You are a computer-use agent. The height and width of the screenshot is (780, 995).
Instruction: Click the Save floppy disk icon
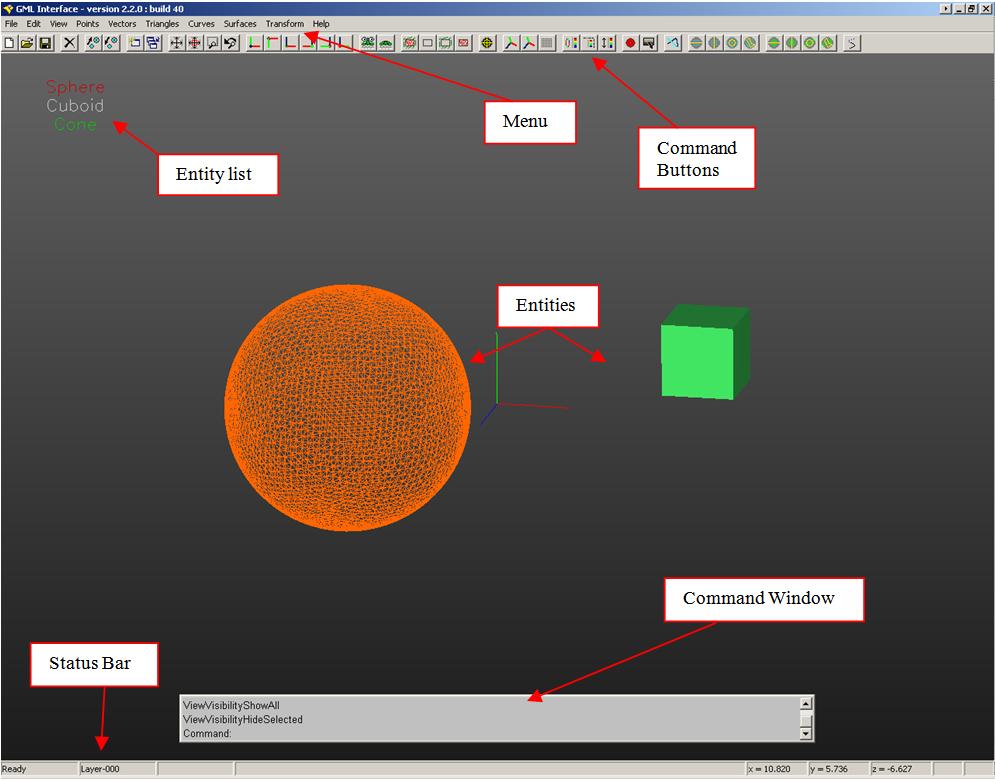45,43
